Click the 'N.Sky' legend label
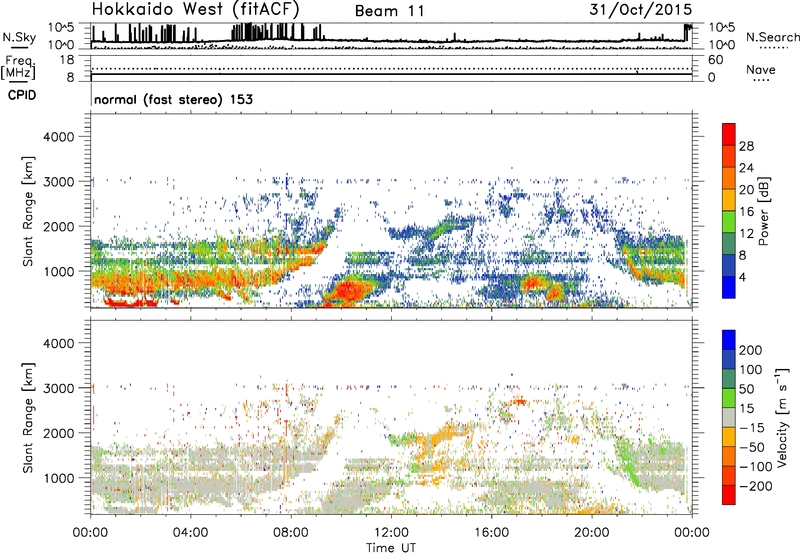The height and width of the screenshot is (554, 800). coord(19,37)
